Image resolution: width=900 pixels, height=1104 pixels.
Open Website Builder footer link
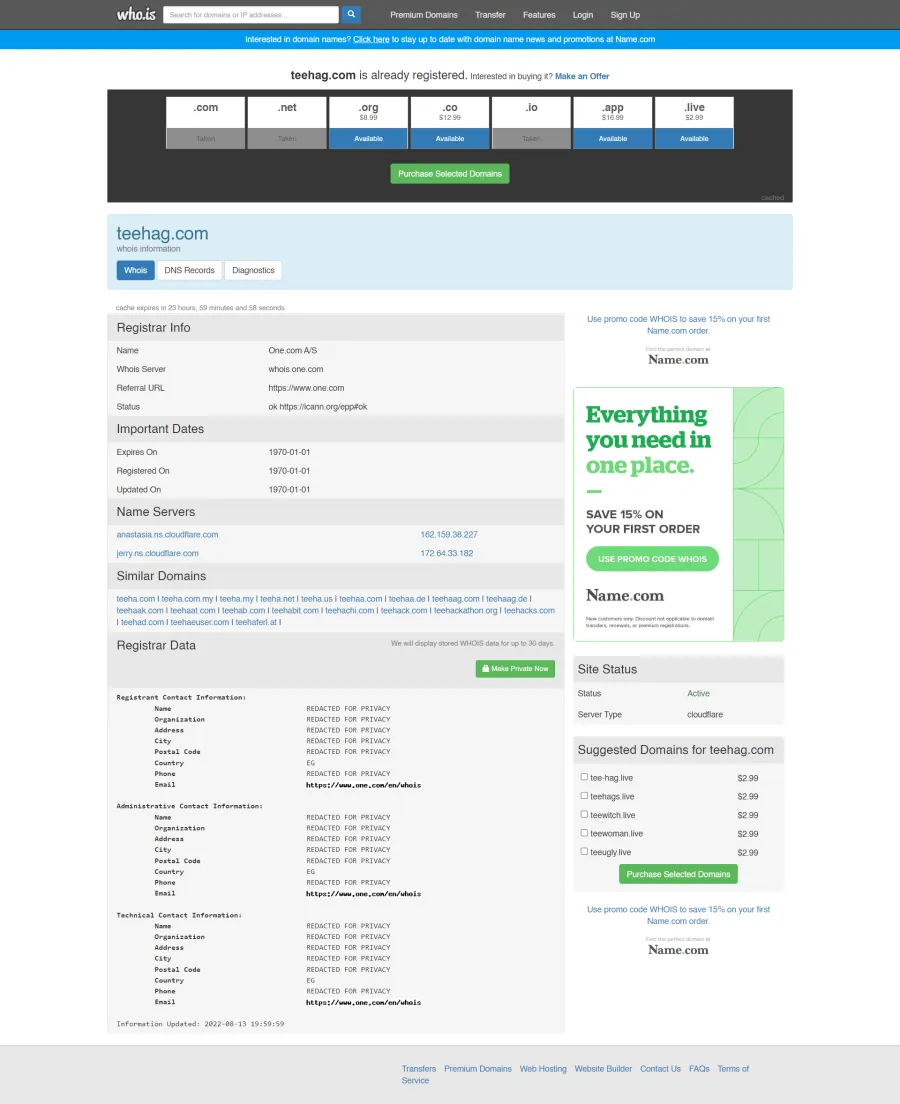pyautogui.click(x=604, y=1069)
